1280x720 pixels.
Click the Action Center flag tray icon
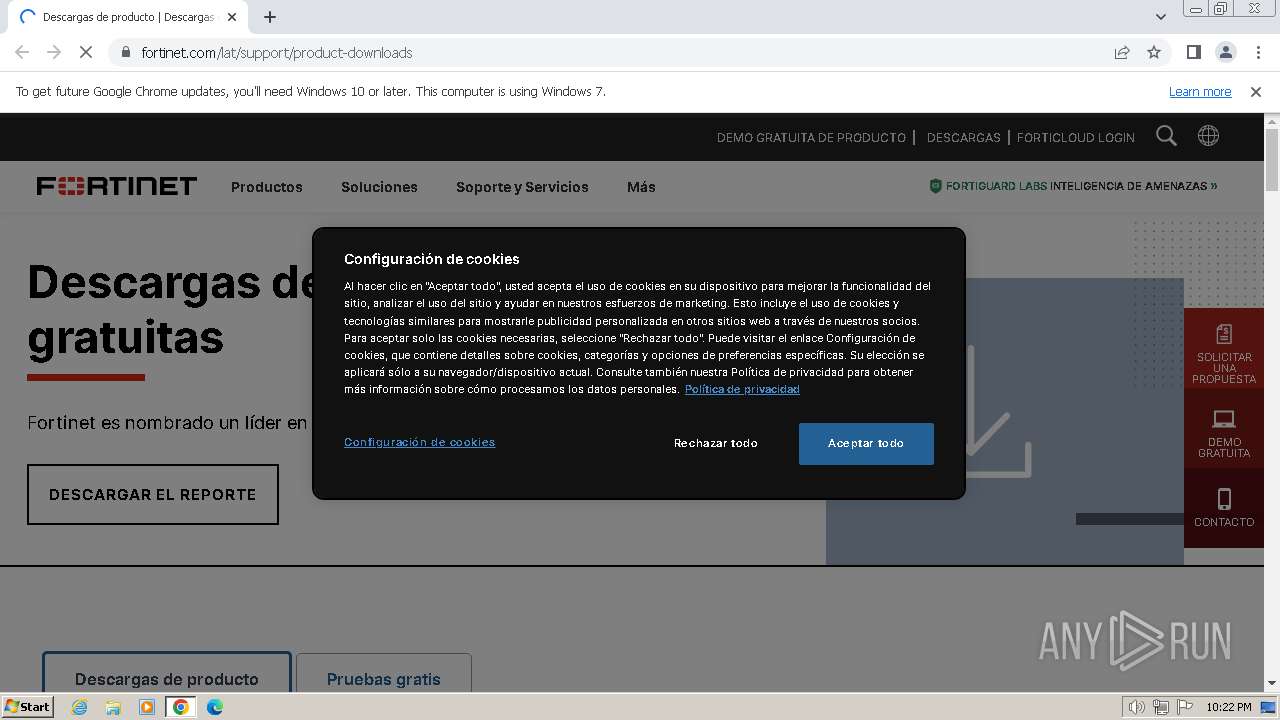click(x=1185, y=707)
